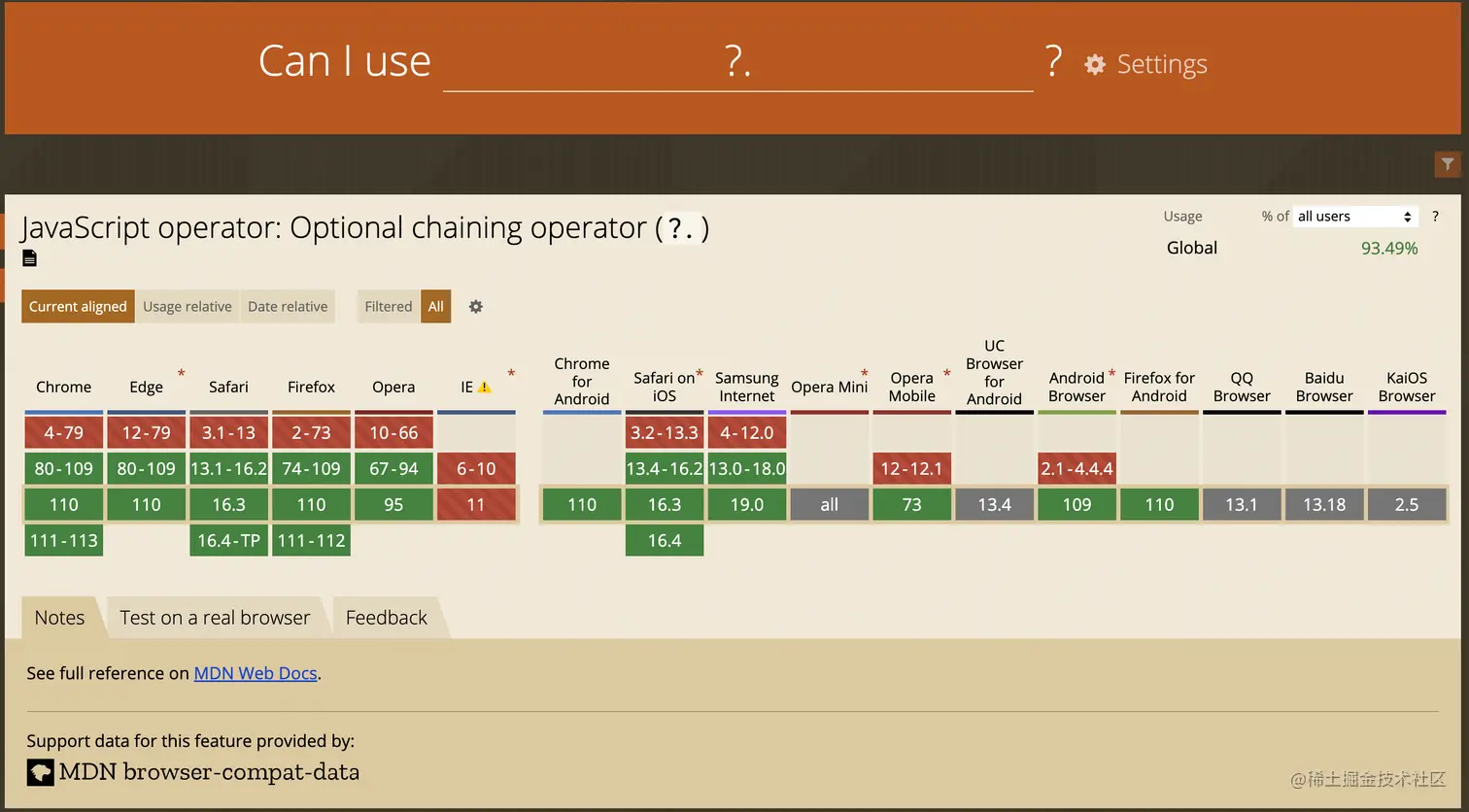Select the Edge column header
Screen dimensions: 1469x812
coord(147,387)
